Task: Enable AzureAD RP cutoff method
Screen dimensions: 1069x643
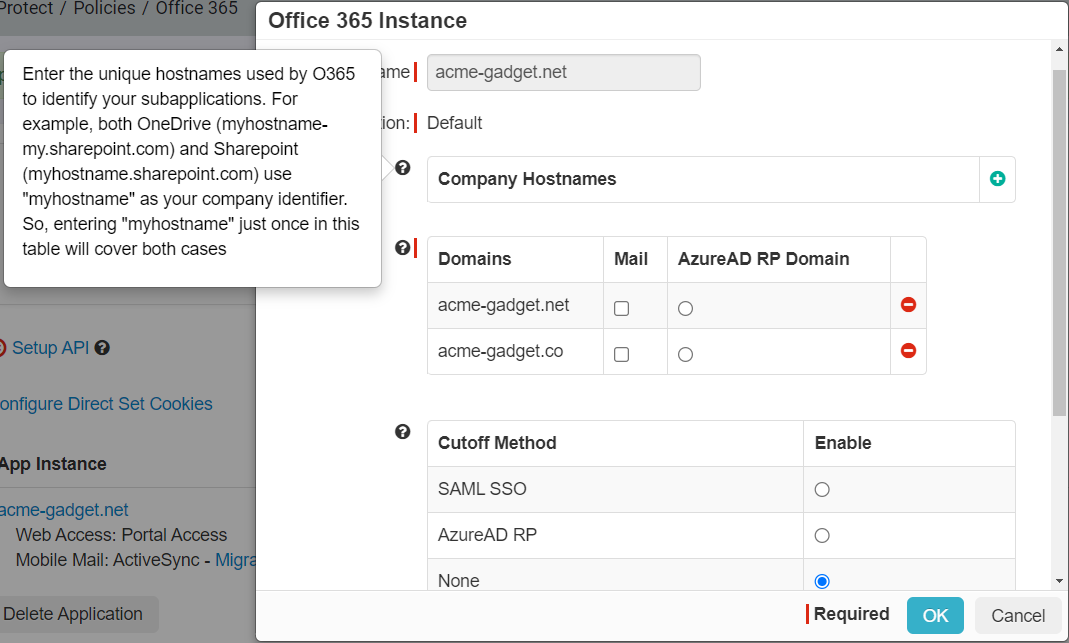Action: point(822,535)
